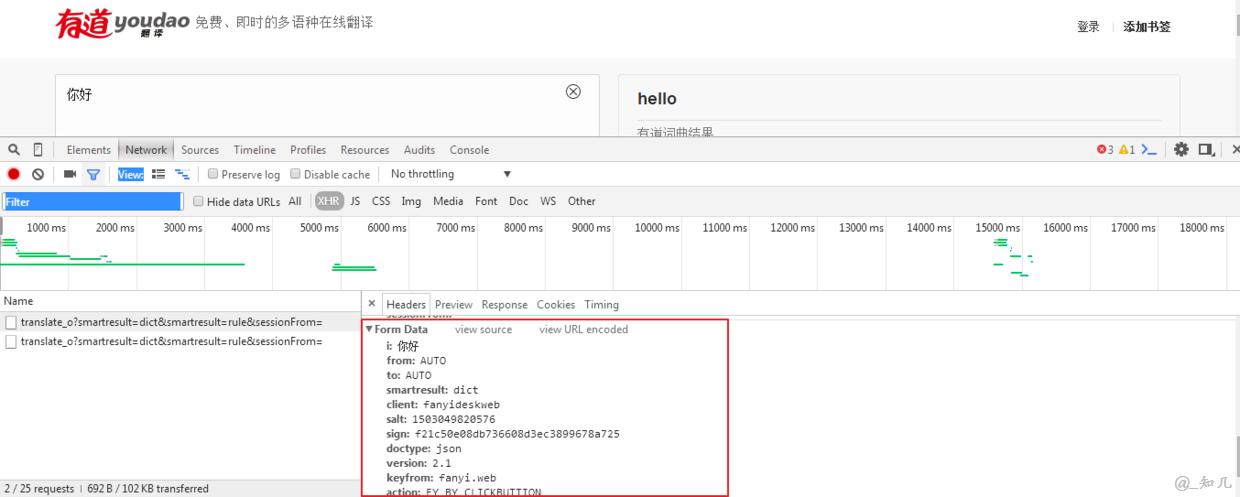This screenshot has width=1240, height=497.
Task: Collapse the Form Data section
Action: click(x=369, y=330)
